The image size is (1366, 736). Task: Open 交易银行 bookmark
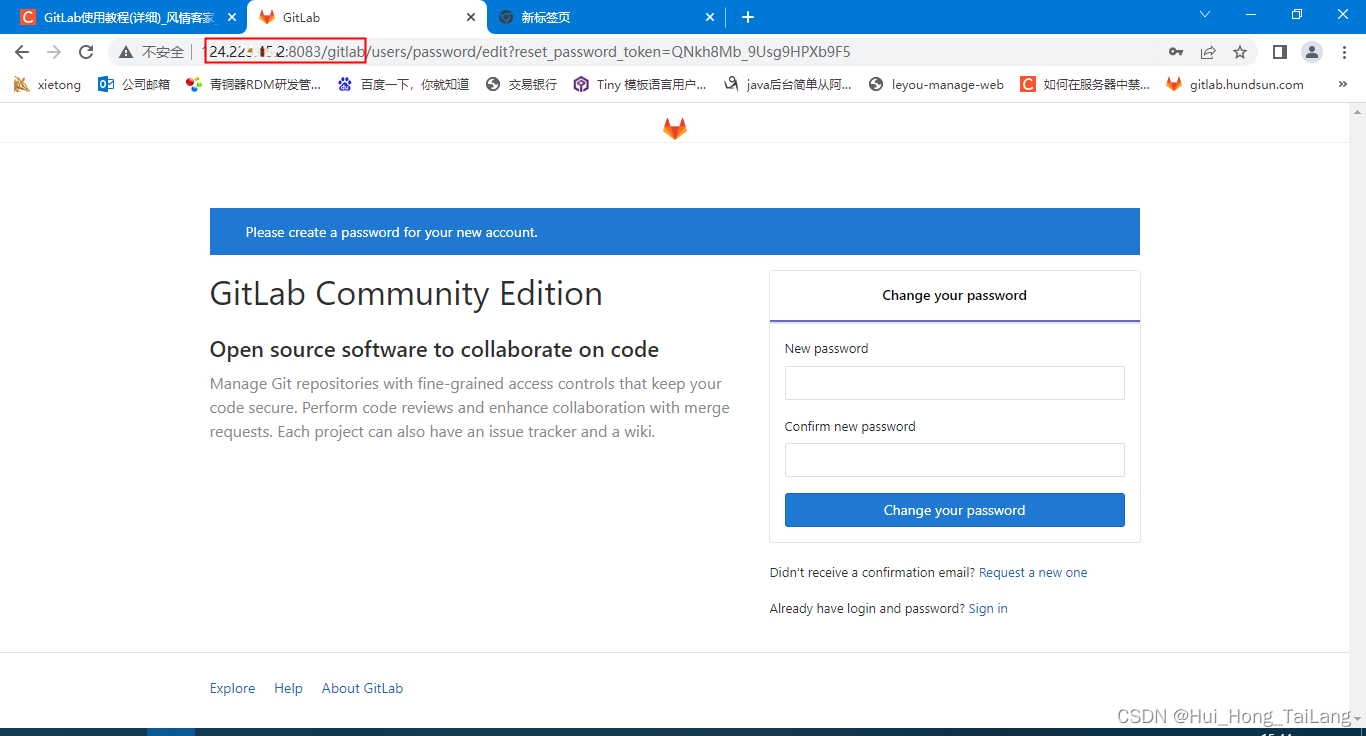point(520,85)
